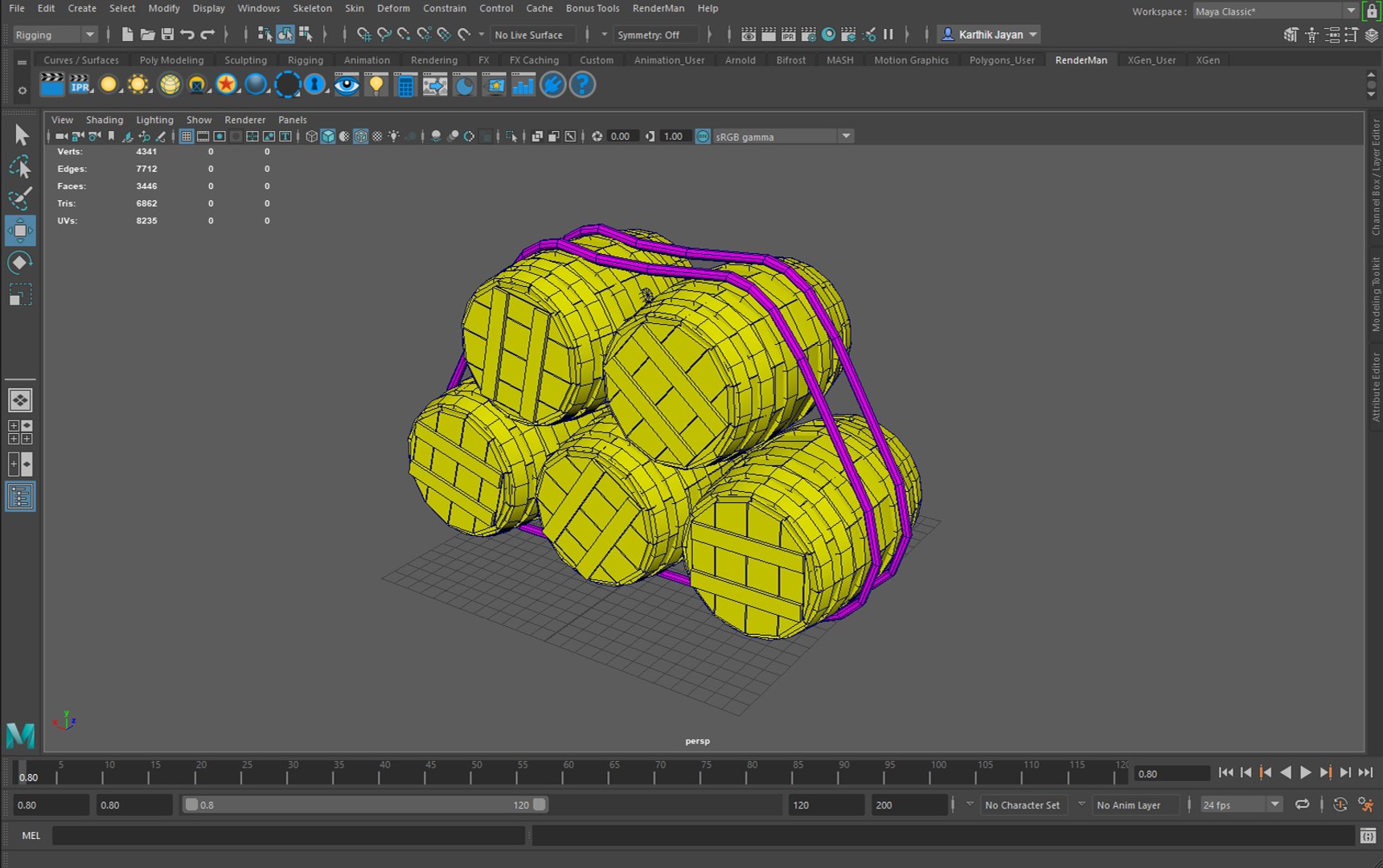Activate the Lasso select tool

(20, 167)
